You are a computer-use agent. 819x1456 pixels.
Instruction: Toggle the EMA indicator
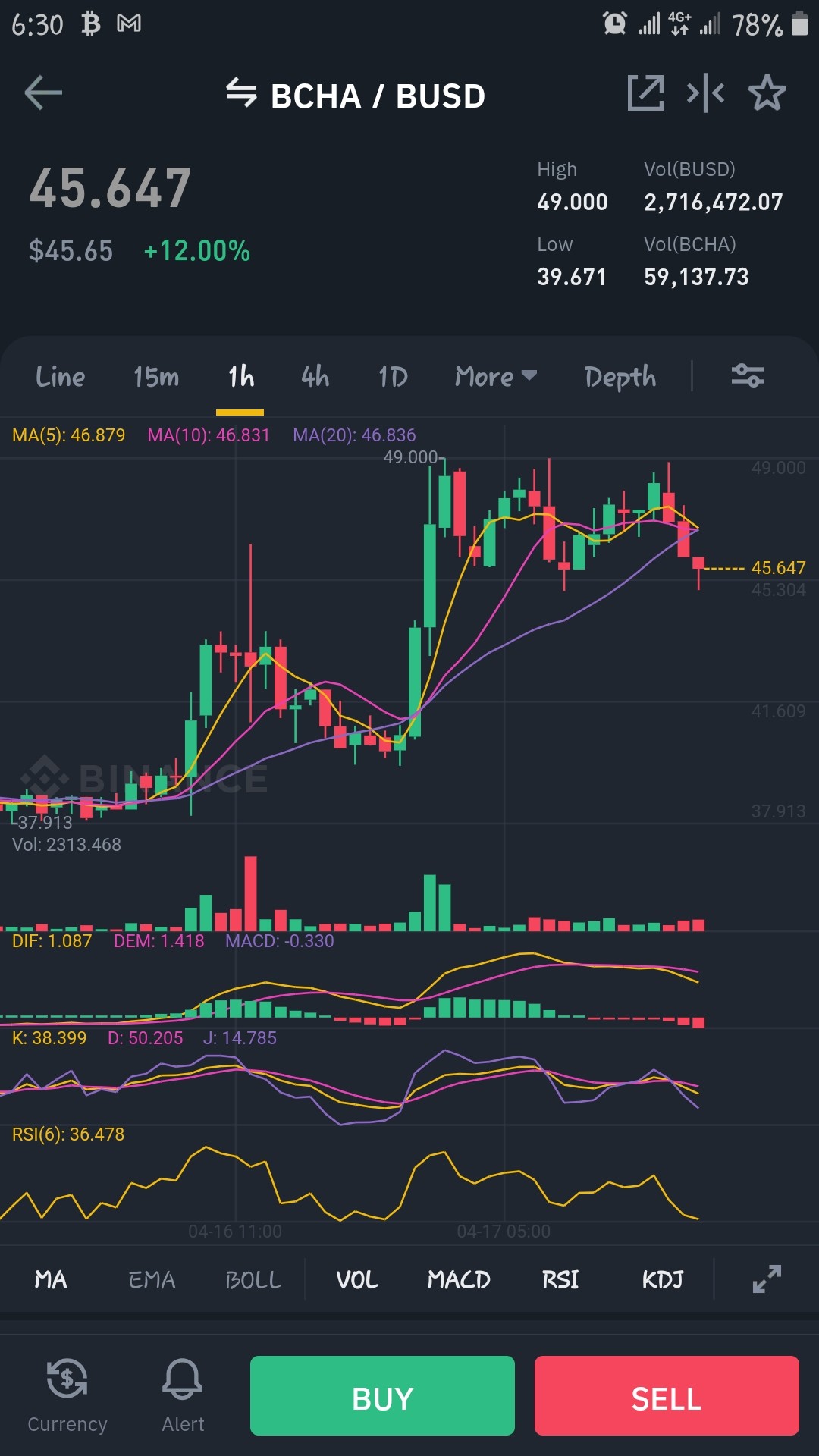152,1280
